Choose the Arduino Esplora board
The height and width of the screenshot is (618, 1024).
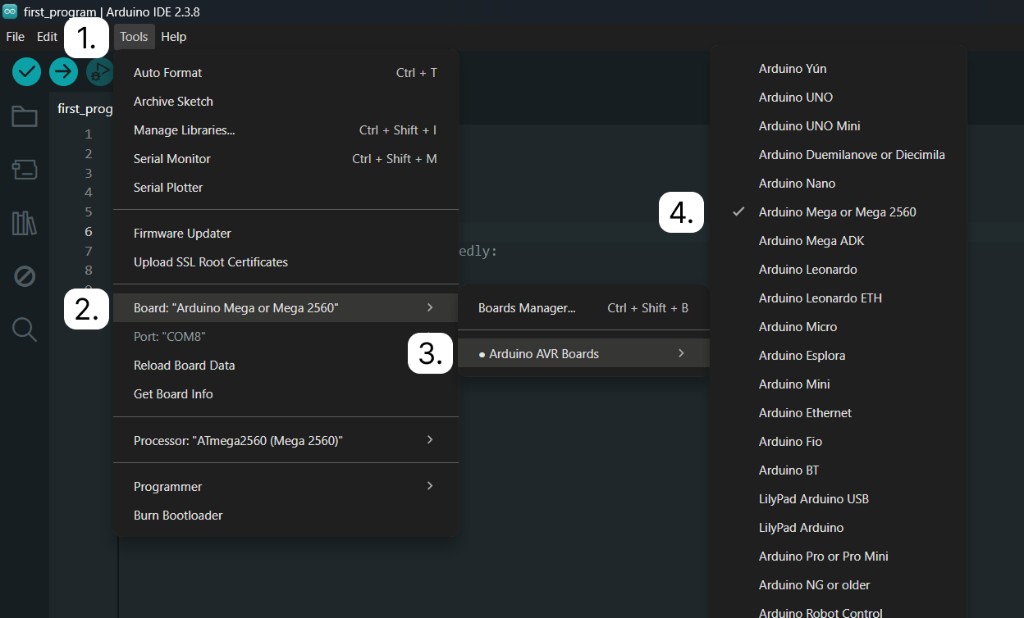[x=839, y=355]
